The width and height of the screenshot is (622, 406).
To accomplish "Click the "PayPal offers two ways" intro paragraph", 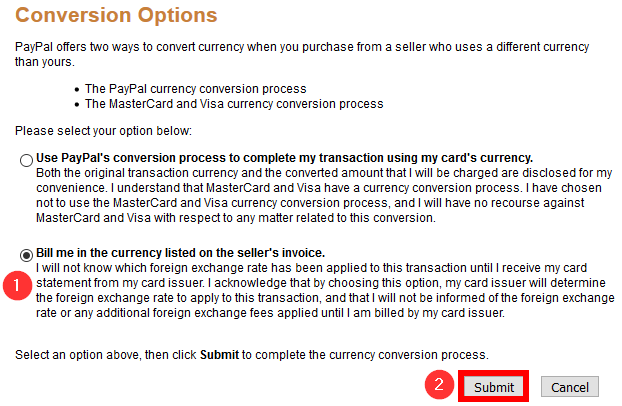I will (300, 55).
